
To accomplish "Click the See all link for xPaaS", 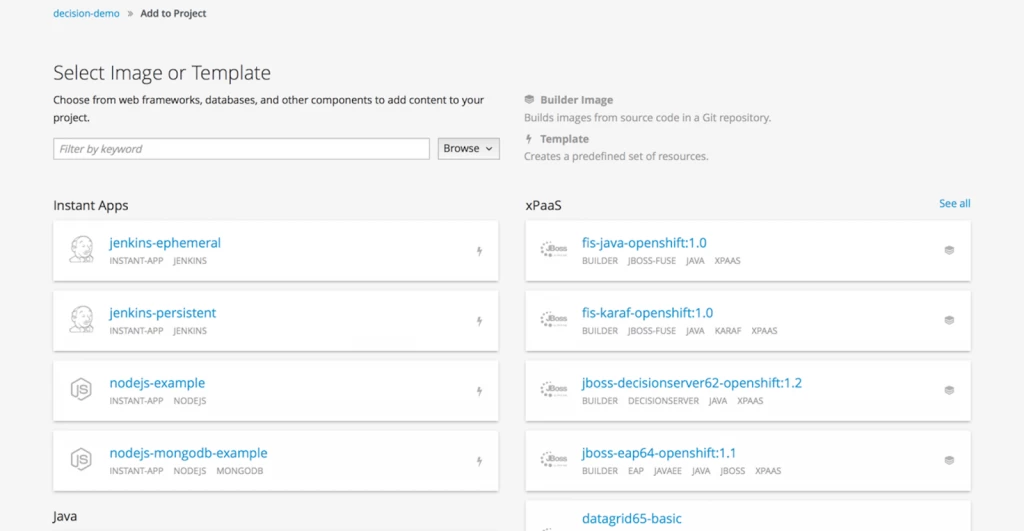I will pos(954,203).
